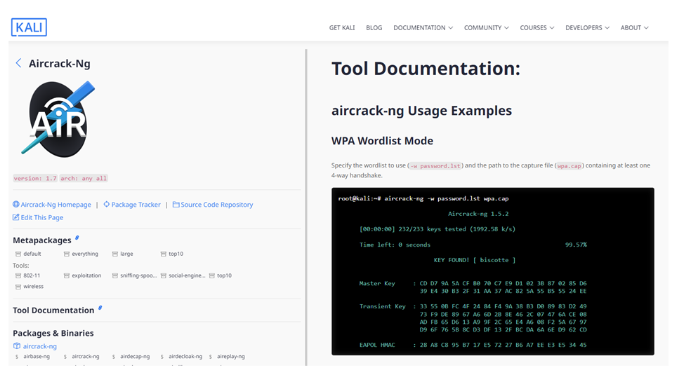Click the package icon beside social-engine...
This screenshot has height=366, width=679.
(x=164, y=275)
